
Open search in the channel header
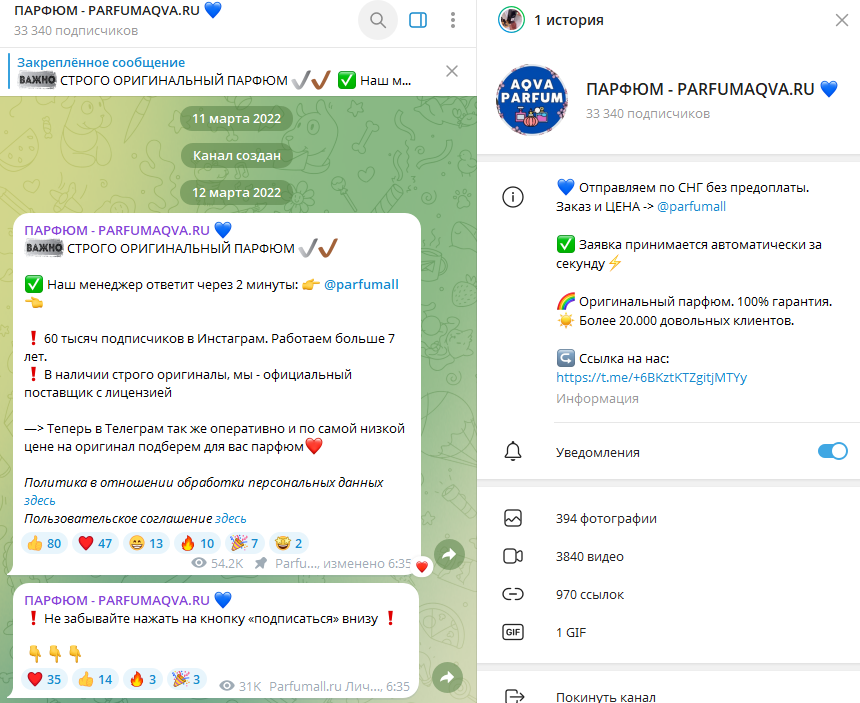[377, 20]
